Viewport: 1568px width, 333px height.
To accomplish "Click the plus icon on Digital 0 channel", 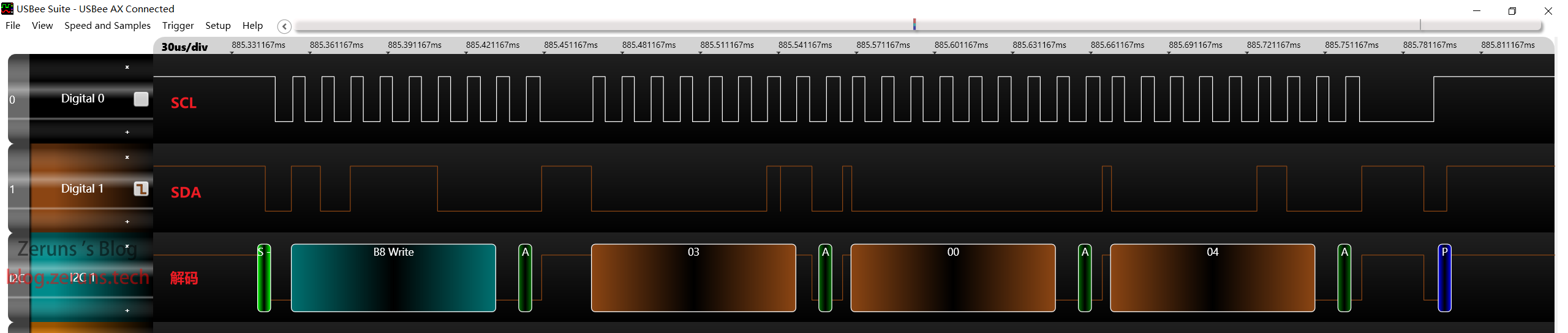I will 127,132.
